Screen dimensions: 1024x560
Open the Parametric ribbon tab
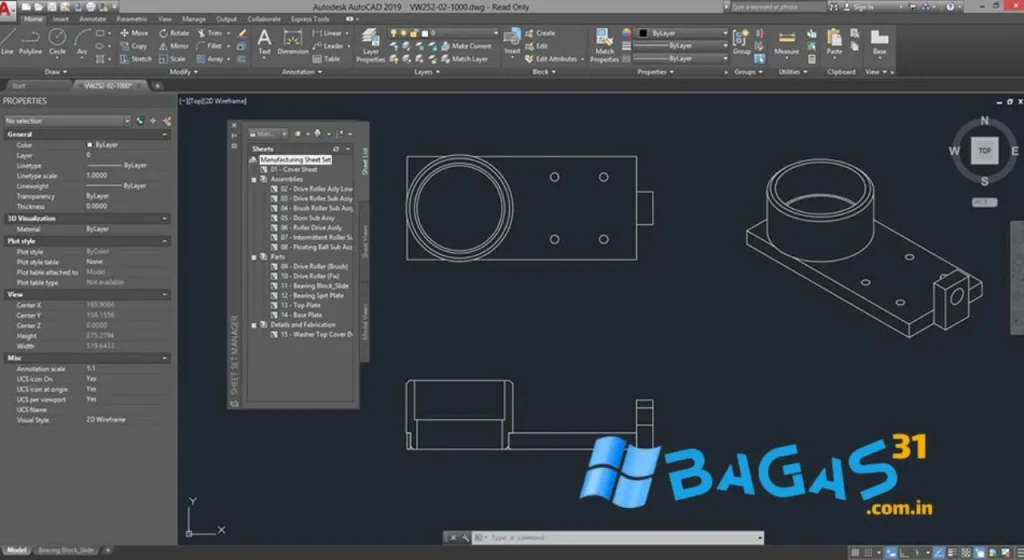[x=131, y=19]
